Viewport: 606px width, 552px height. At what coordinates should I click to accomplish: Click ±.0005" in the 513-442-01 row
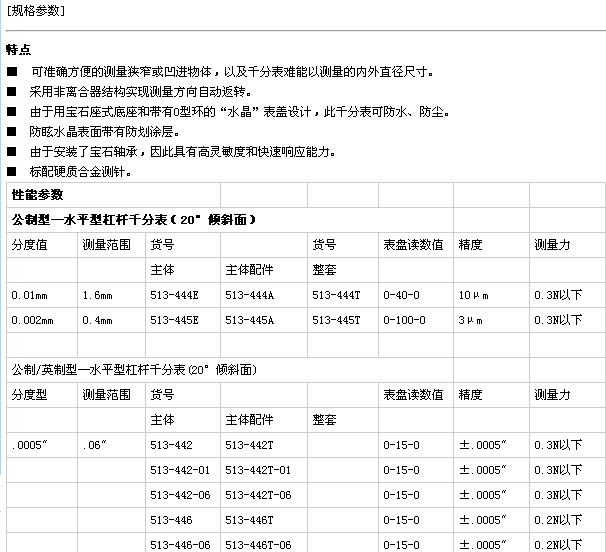[482, 470]
